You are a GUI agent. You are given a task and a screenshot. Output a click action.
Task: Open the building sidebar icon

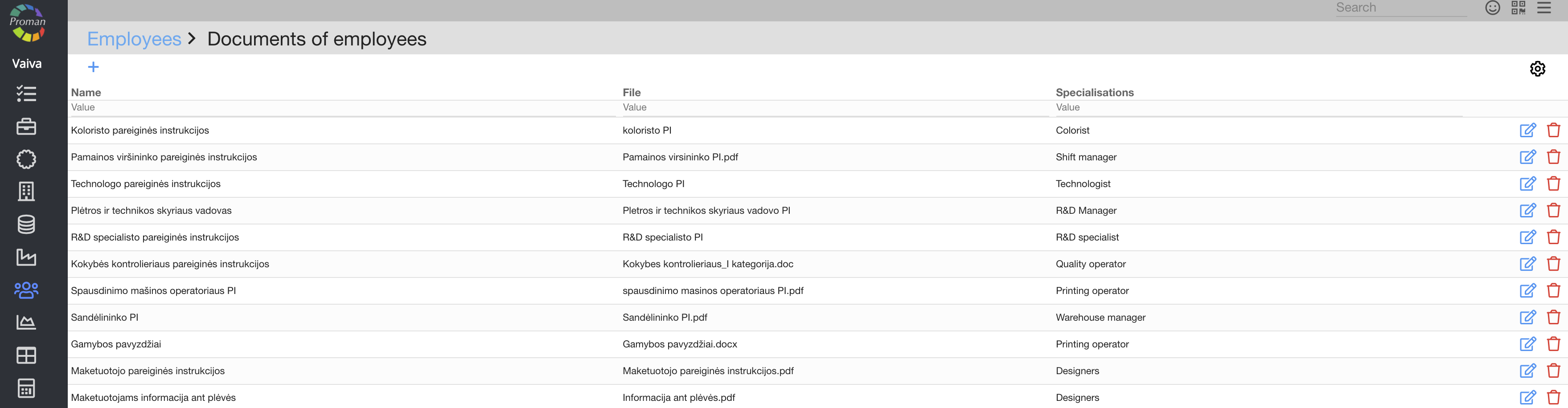click(26, 192)
